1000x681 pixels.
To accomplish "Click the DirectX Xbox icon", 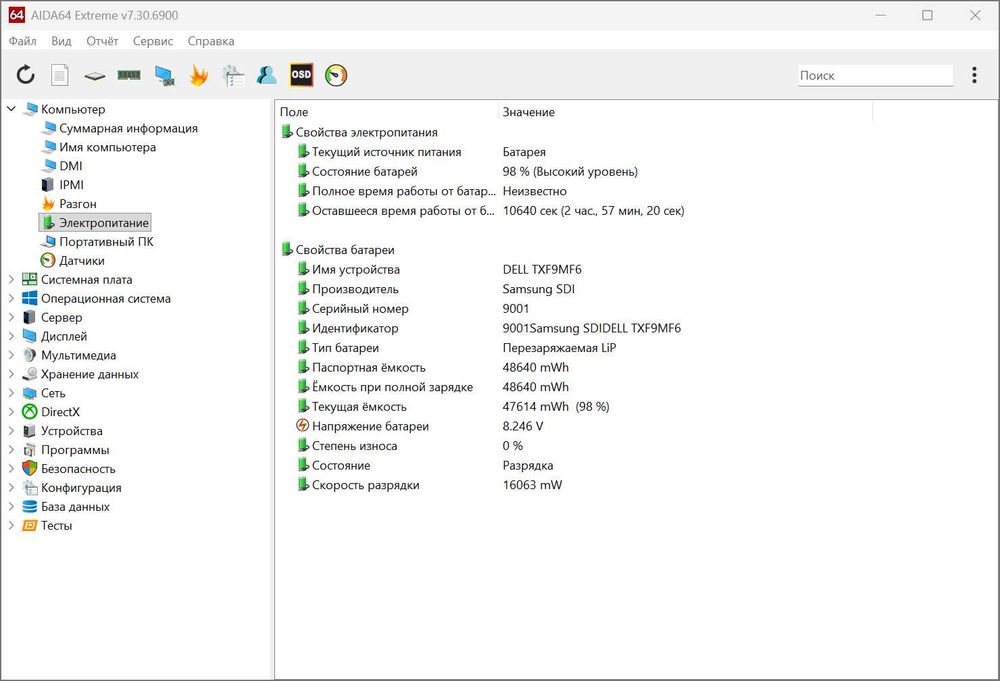I will pyautogui.click(x=30, y=412).
